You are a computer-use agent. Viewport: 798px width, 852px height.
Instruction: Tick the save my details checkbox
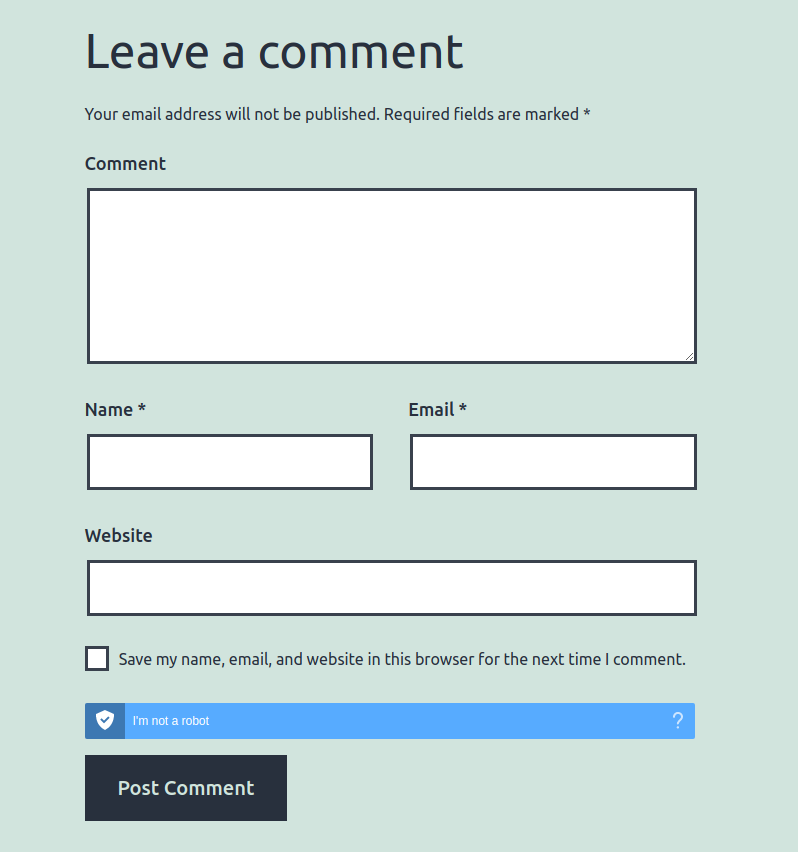pos(97,659)
